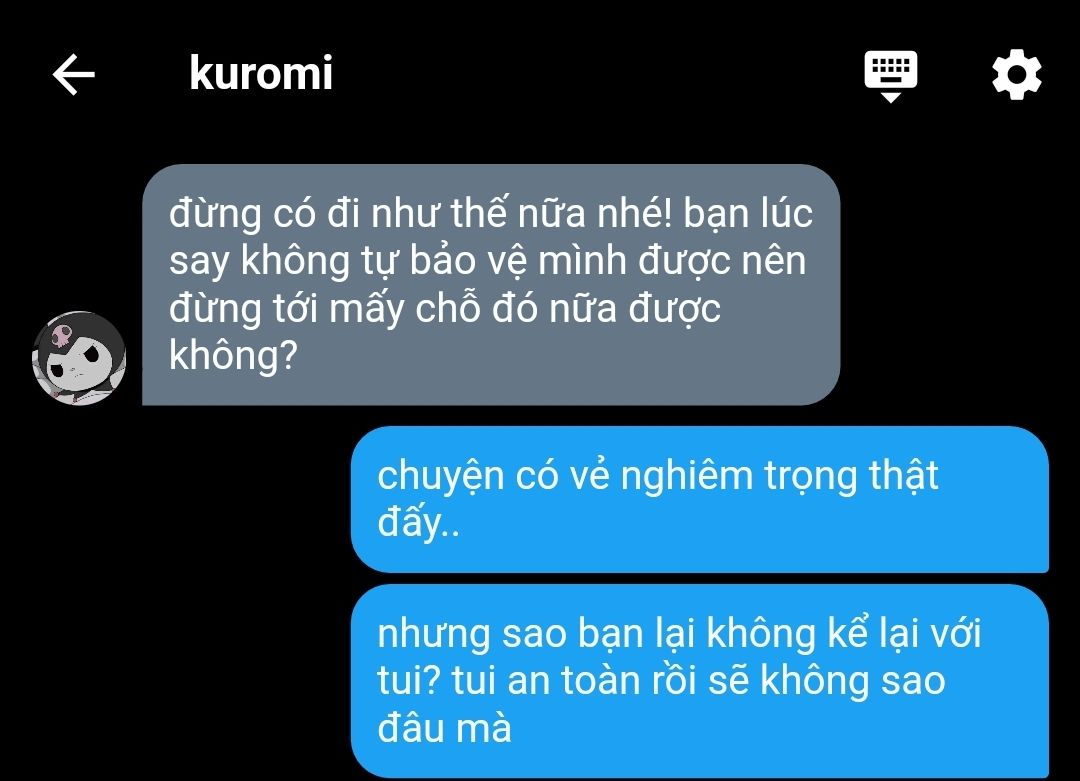Return to the conversation list arrow

[x=74, y=74]
